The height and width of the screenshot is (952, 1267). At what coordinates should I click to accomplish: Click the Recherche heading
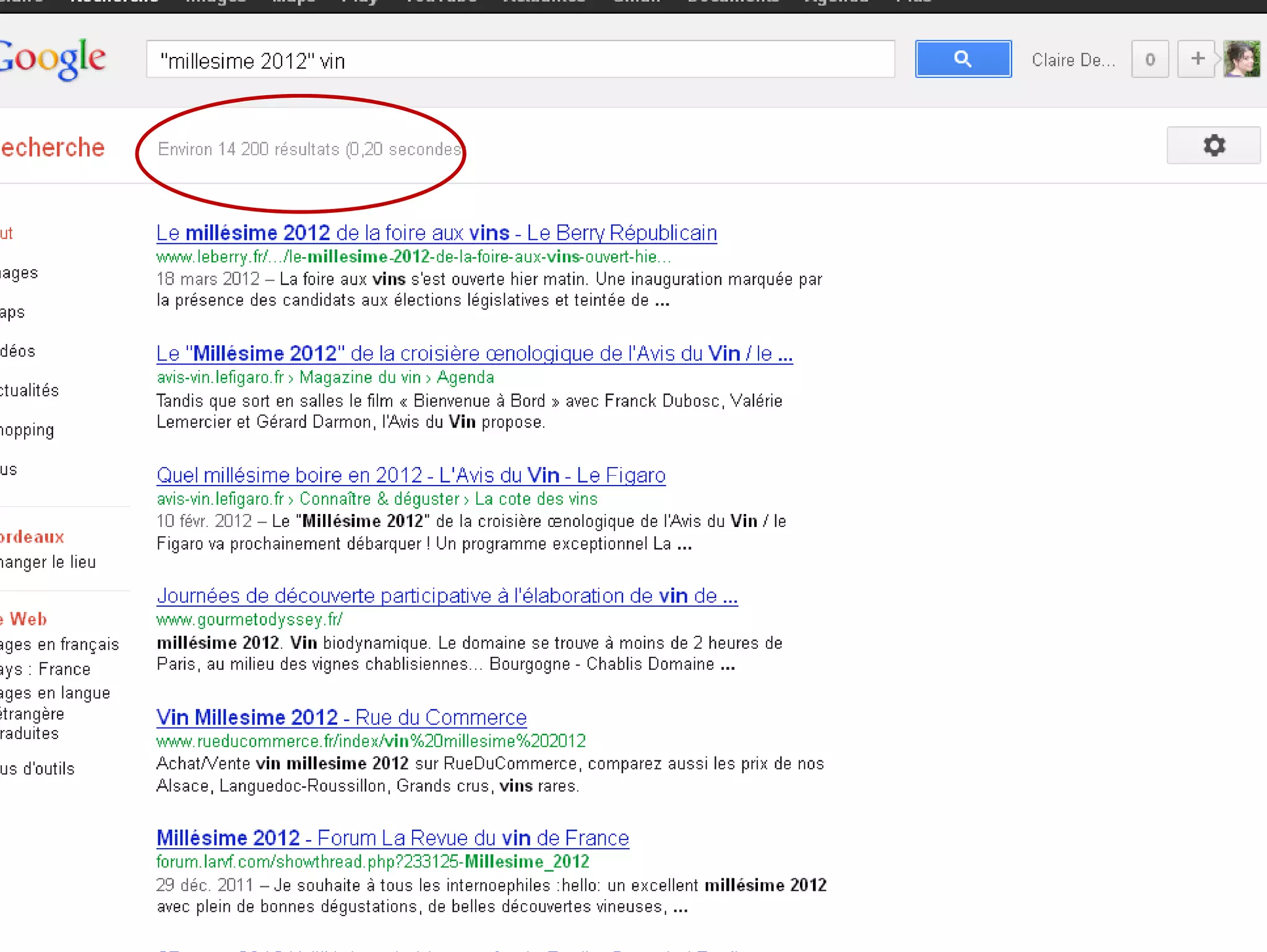[x=53, y=148]
